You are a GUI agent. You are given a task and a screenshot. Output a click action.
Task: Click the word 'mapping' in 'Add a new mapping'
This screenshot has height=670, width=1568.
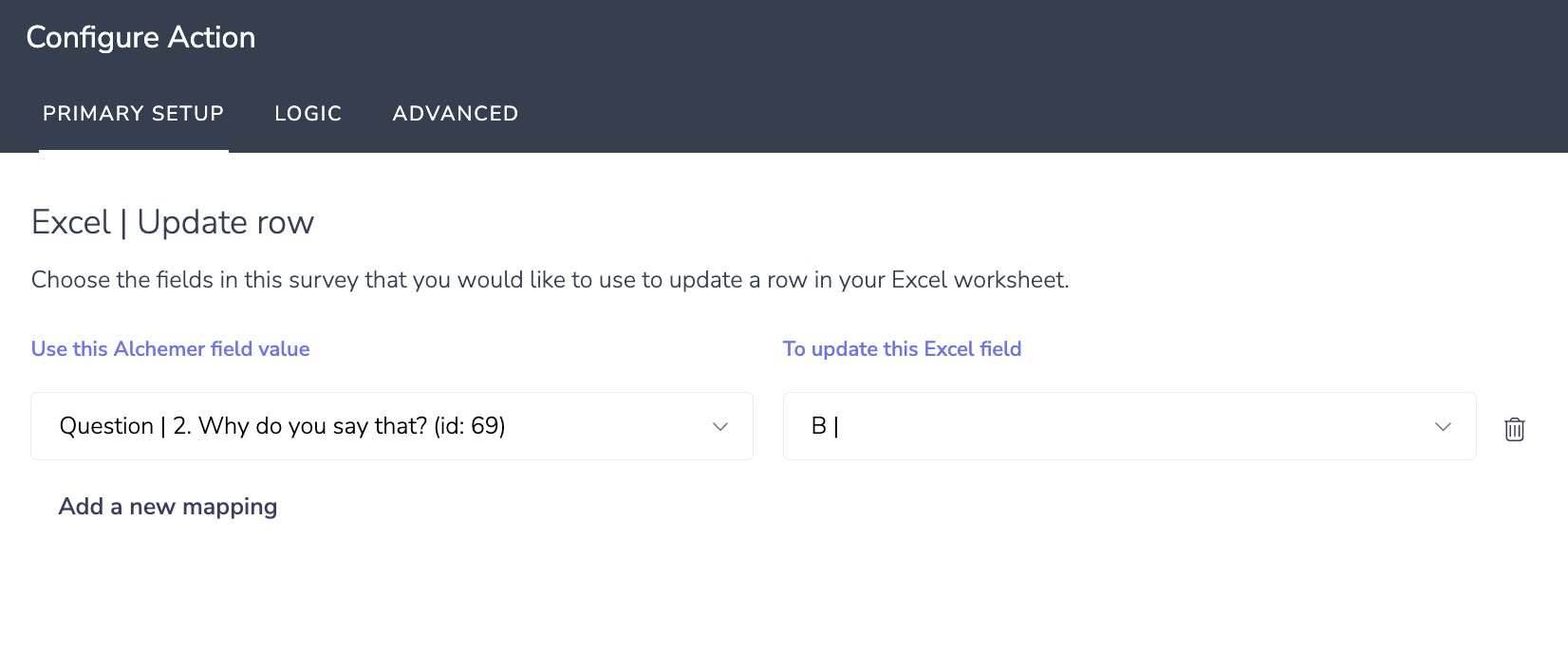[230, 507]
